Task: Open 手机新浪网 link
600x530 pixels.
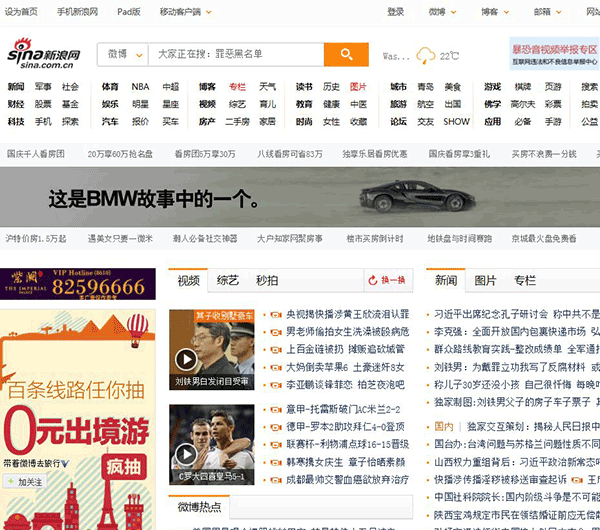Action: [77, 12]
